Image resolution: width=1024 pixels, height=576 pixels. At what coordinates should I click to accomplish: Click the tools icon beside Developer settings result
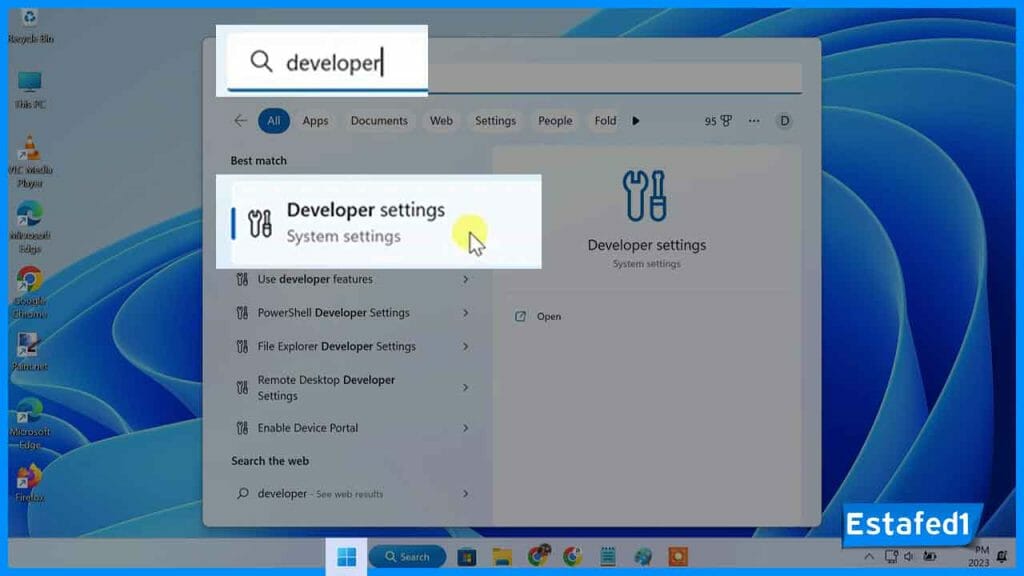coord(260,223)
